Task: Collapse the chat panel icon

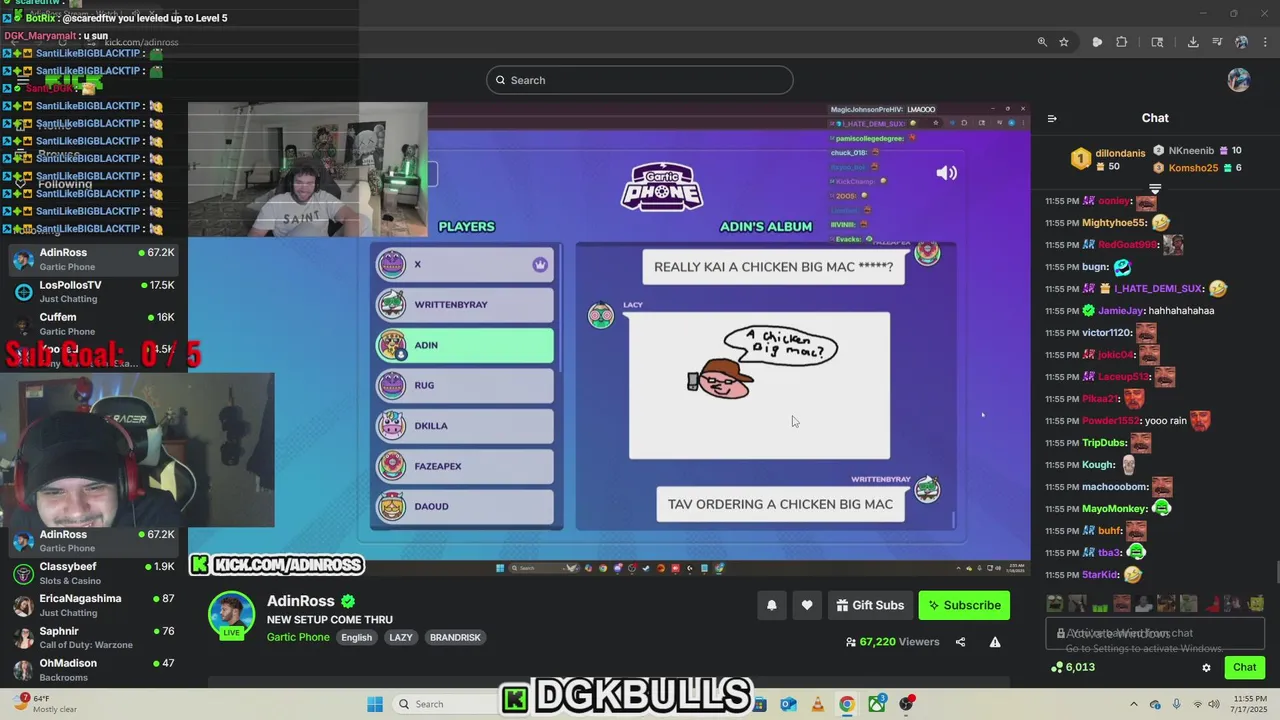Action: pos(1052,118)
